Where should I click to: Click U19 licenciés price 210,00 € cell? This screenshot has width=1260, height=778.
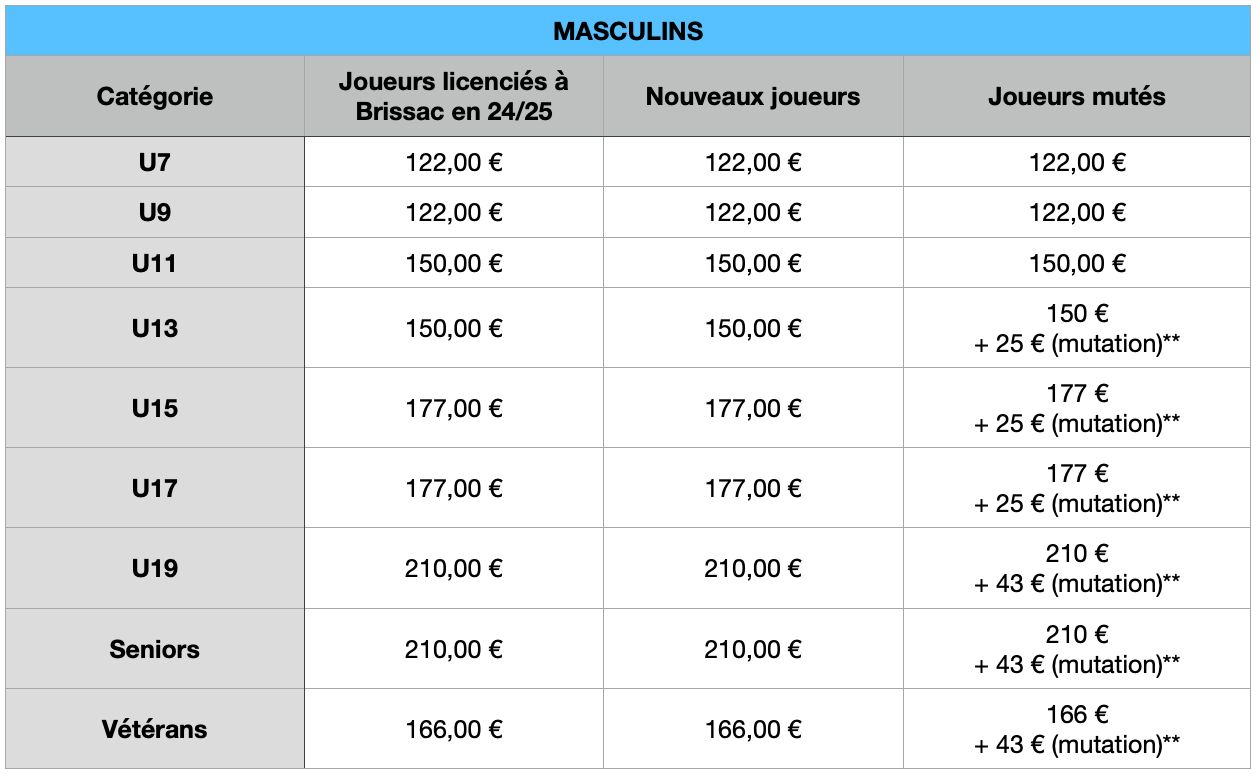click(454, 568)
